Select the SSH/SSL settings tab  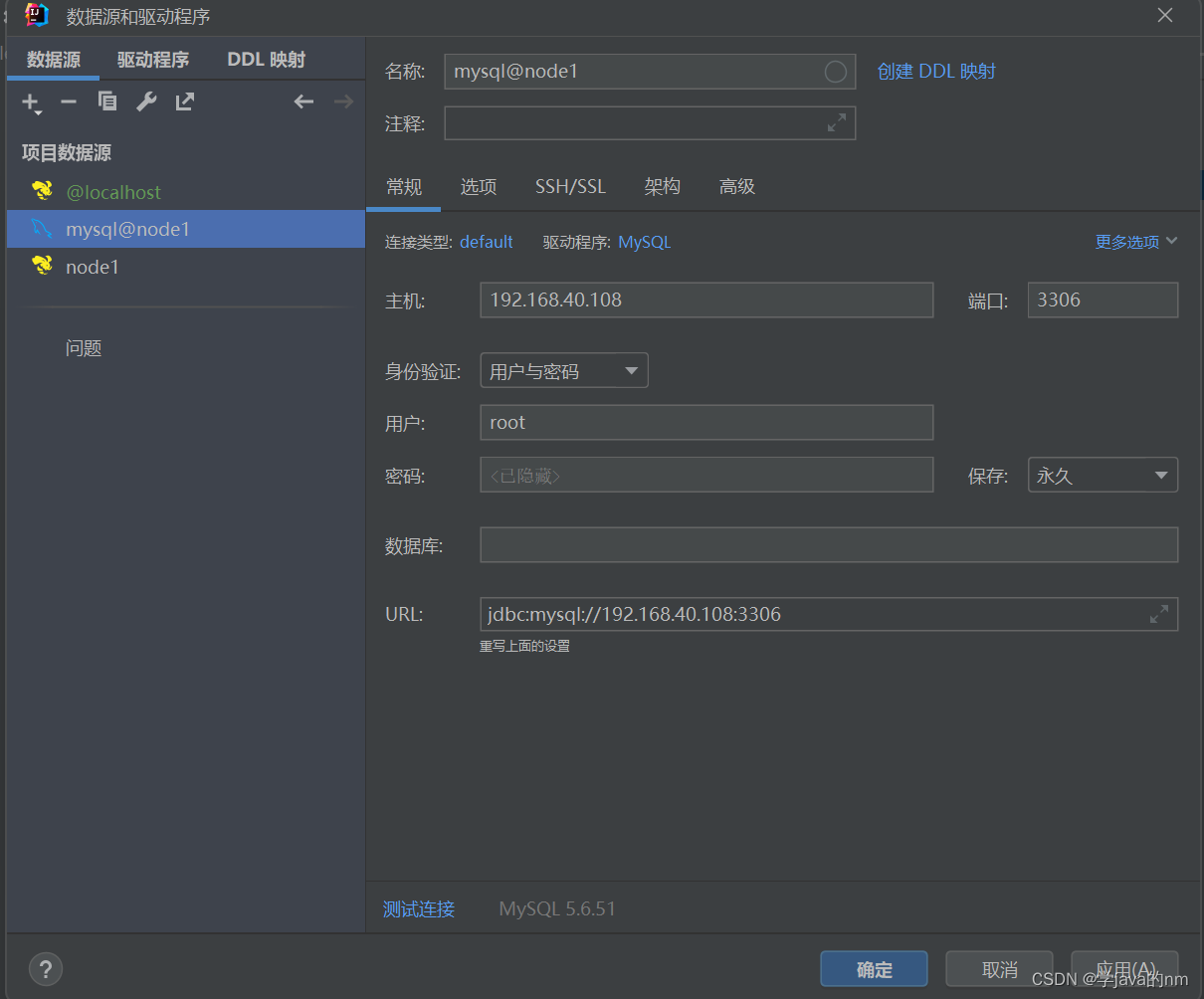click(x=570, y=187)
